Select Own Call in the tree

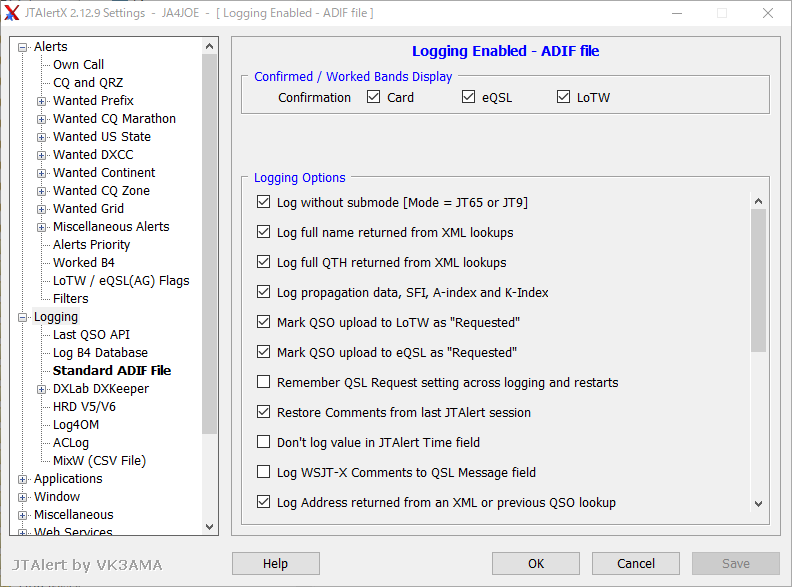tap(78, 65)
